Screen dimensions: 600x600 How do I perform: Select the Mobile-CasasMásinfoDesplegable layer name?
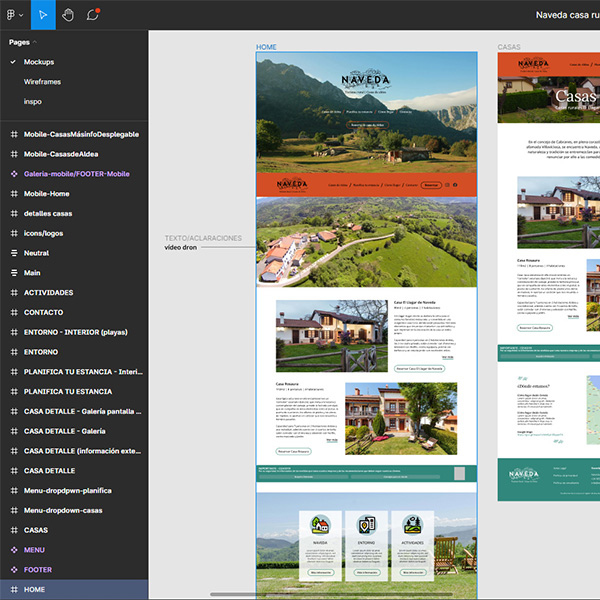[x=81, y=134]
